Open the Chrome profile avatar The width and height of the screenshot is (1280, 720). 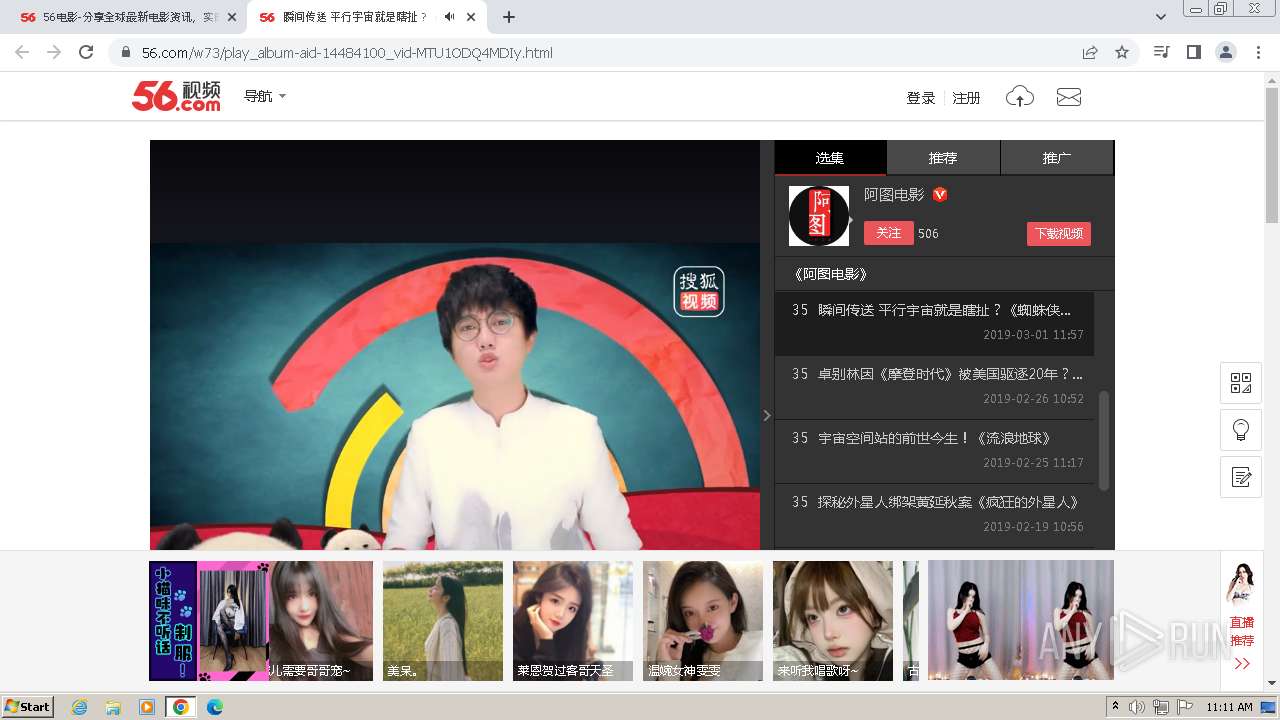pos(1225,52)
